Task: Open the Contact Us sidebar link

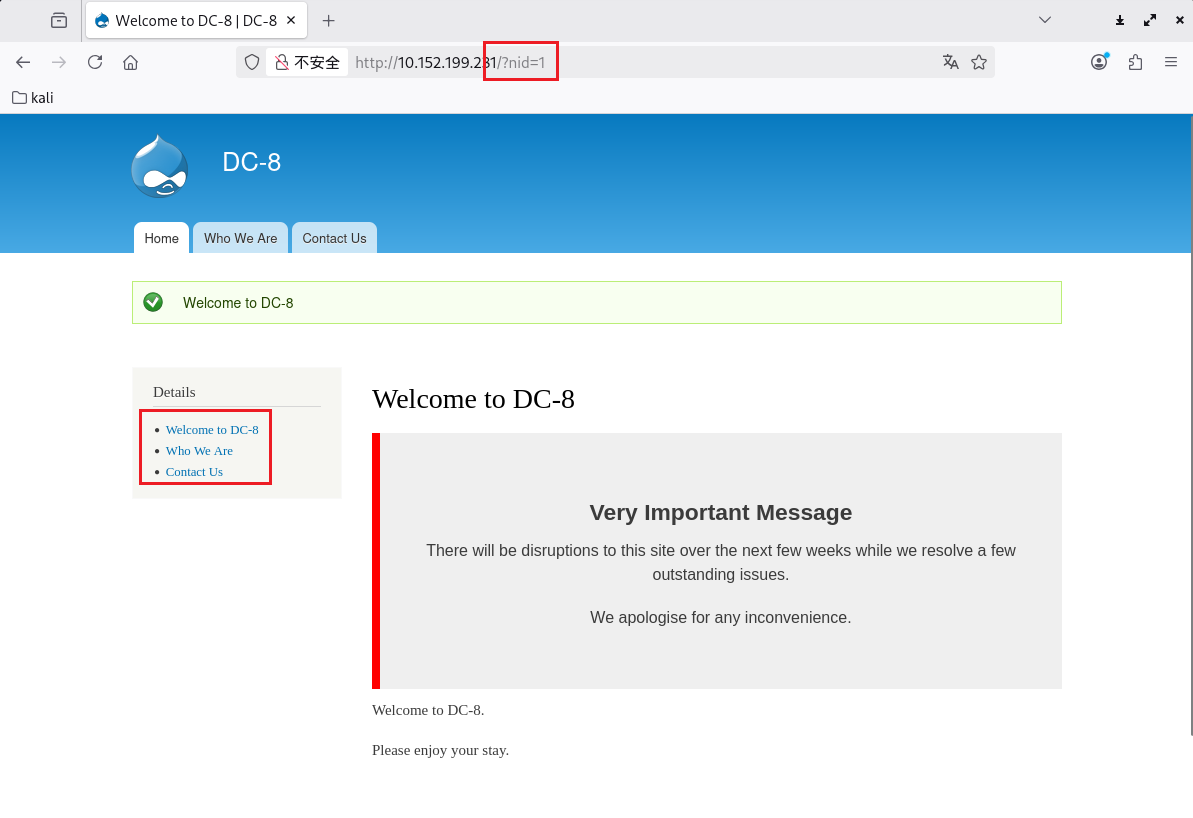Action: (x=194, y=472)
